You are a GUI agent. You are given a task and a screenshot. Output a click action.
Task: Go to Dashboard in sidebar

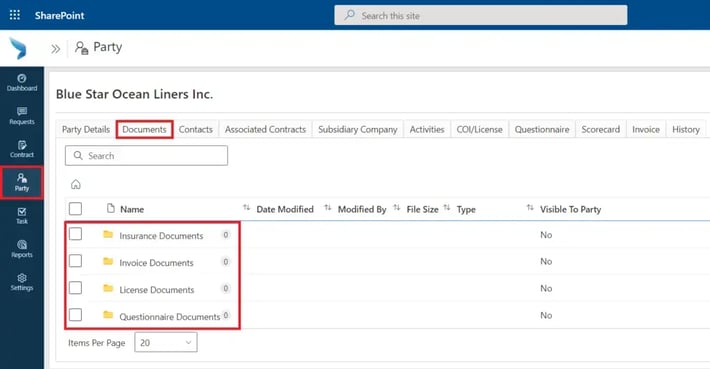coord(22,83)
